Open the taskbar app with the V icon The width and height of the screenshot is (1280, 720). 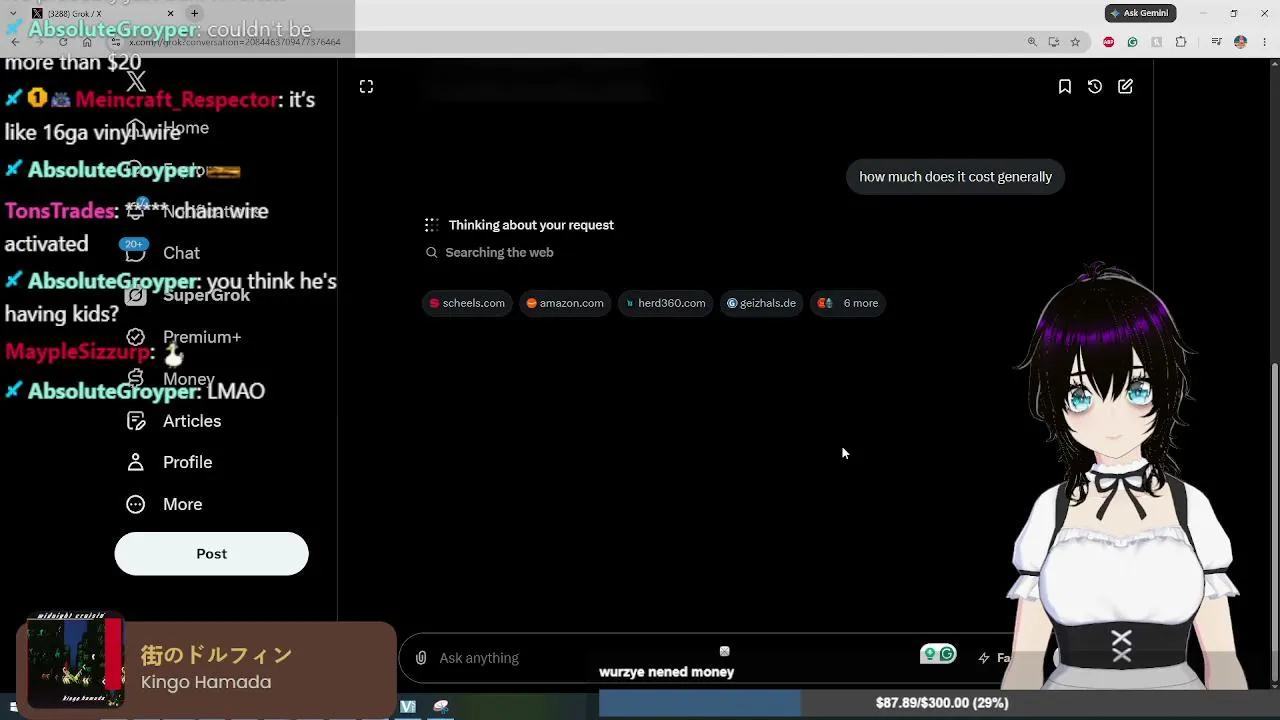[x=408, y=707]
